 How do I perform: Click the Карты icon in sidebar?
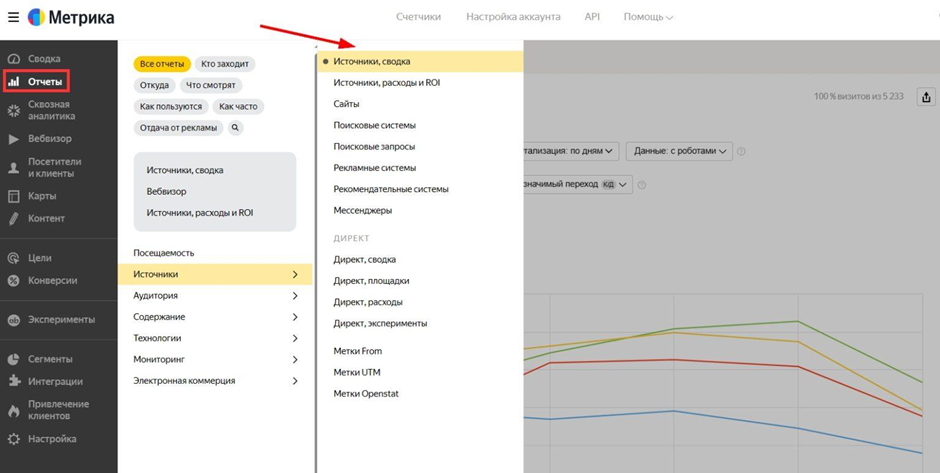point(14,196)
